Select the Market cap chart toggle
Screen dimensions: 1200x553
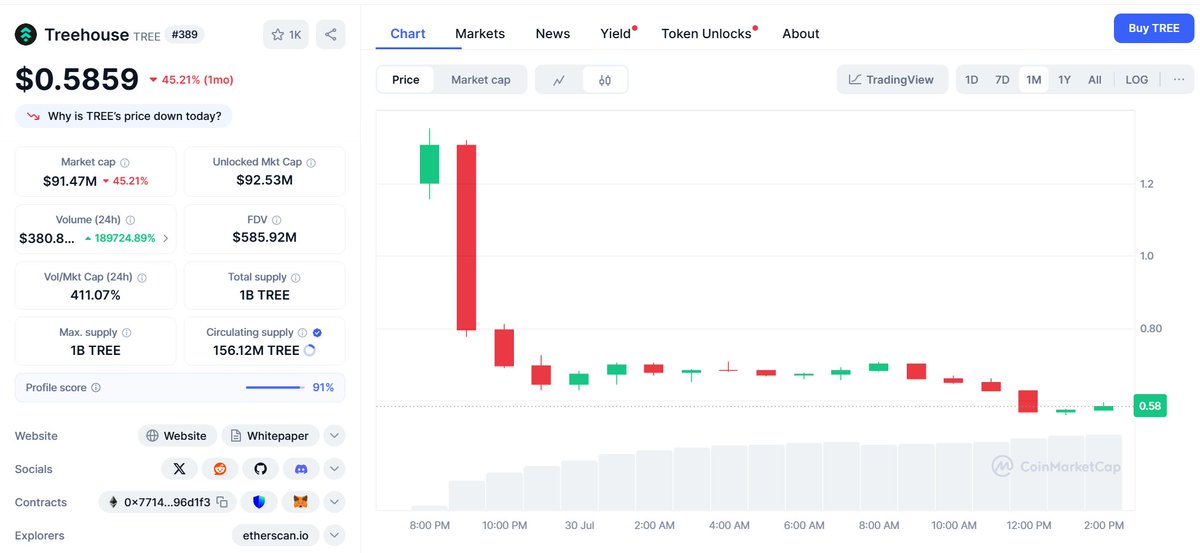pos(481,80)
